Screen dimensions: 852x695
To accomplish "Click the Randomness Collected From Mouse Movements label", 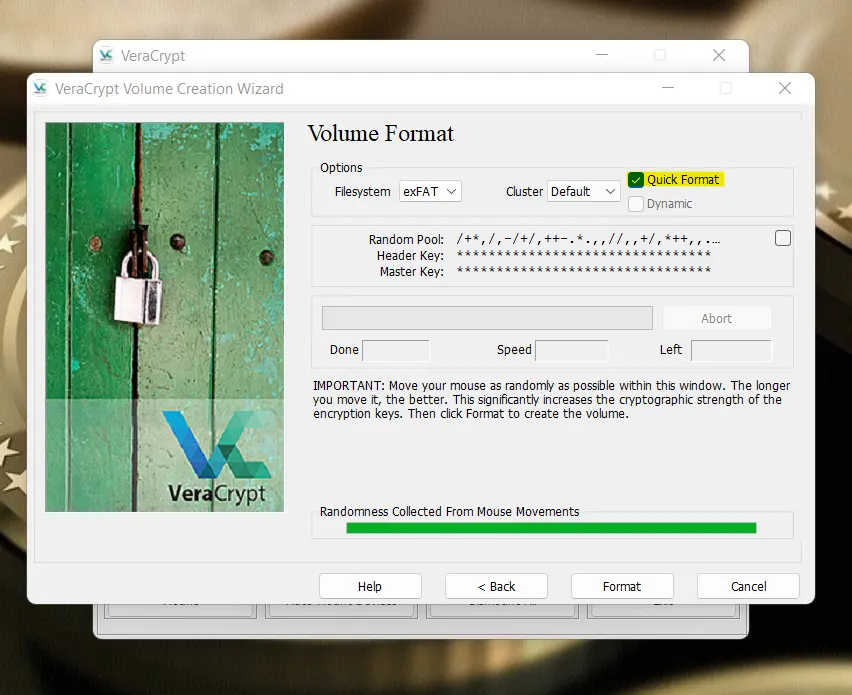I will [x=449, y=511].
